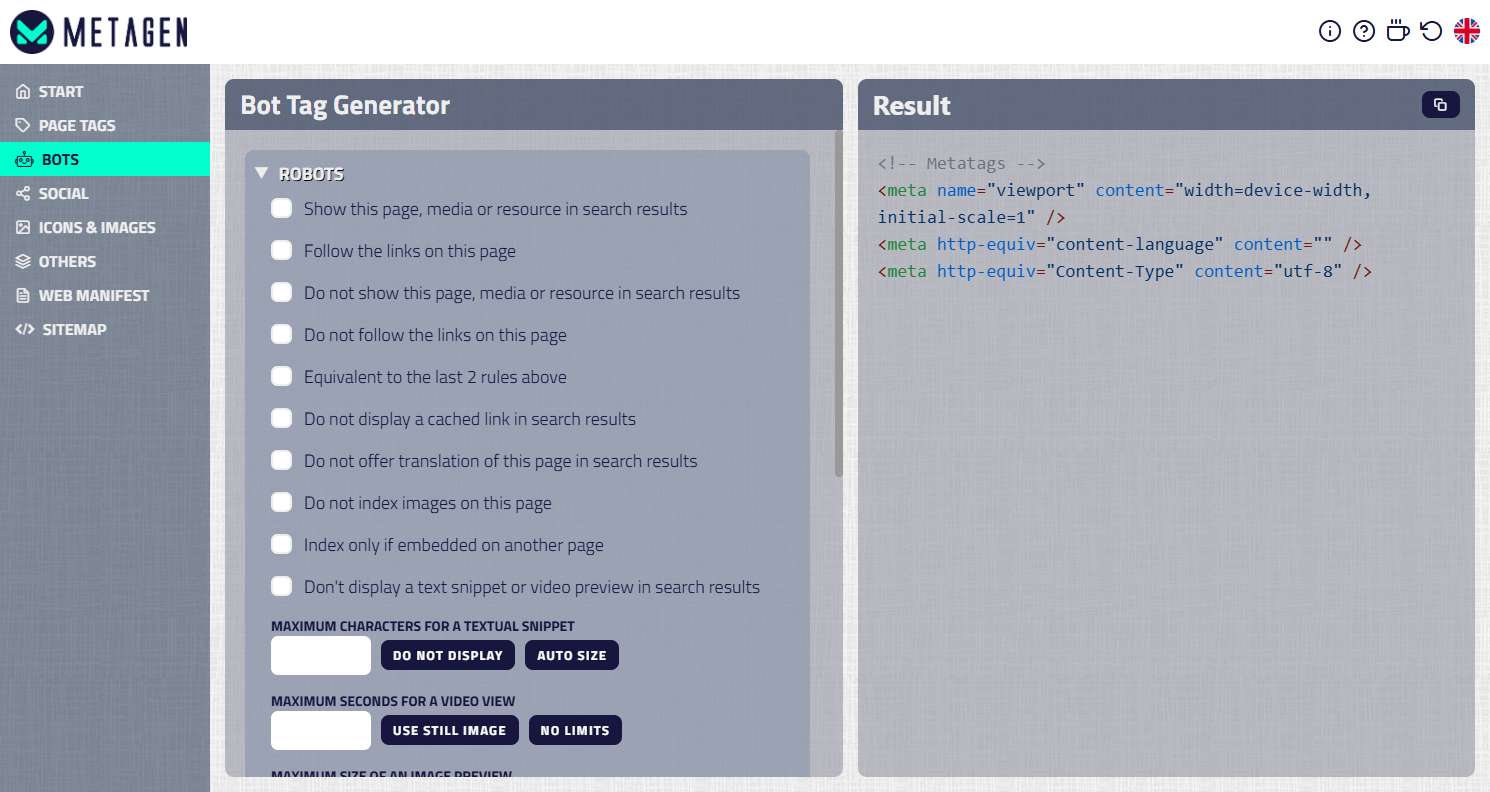Click the Metagen logo
This screenshot has width=1490, height=792.
coord(95,31)
